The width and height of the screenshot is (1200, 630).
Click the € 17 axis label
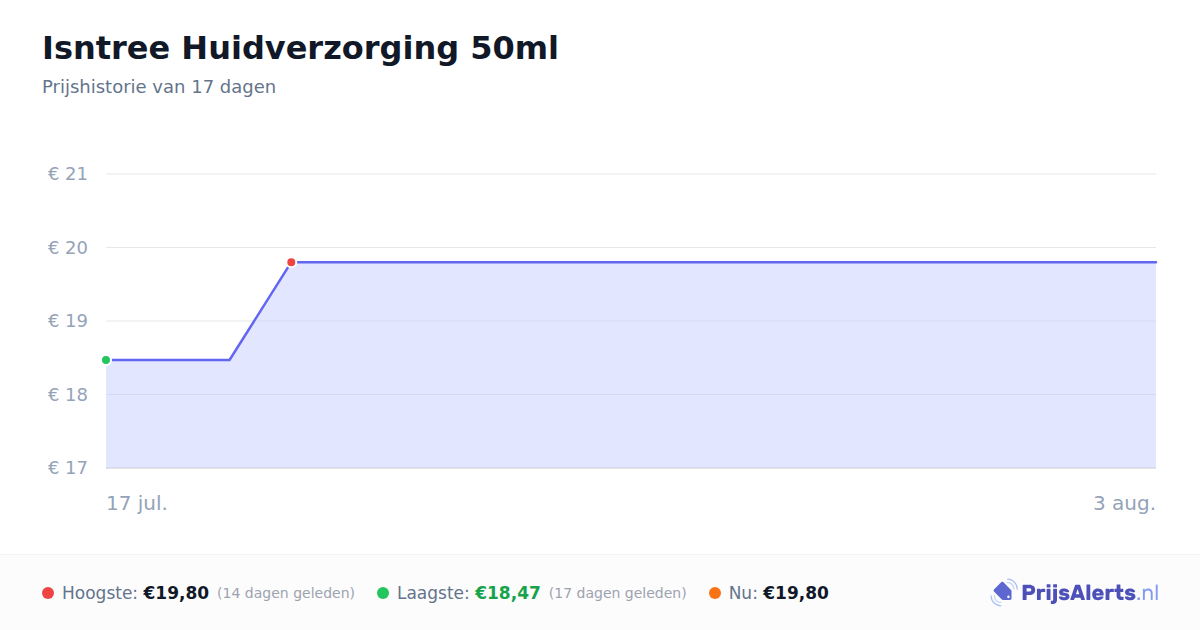(68, 468)
